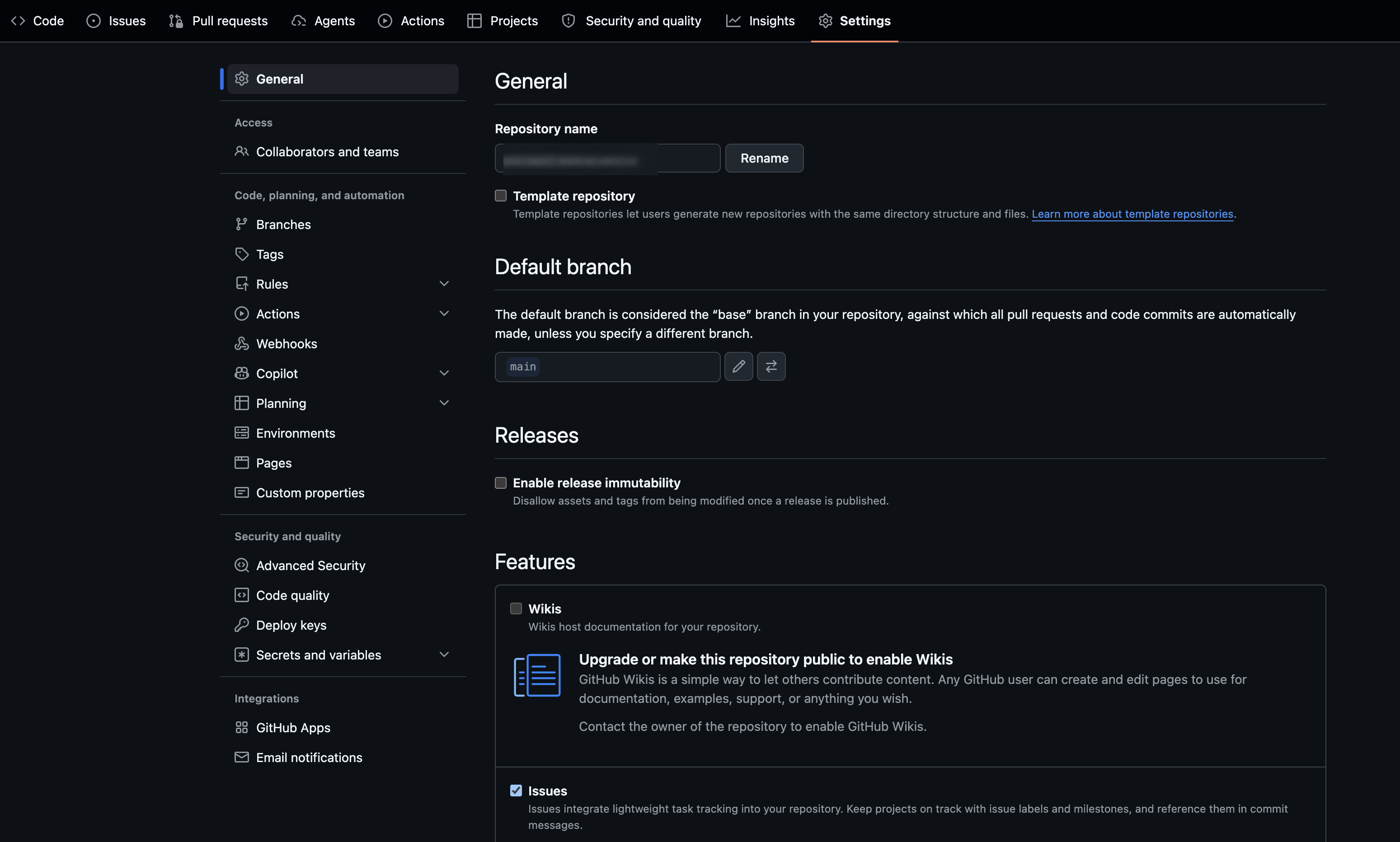Click the Issues circle-dot icon in top nav

pyautogui.click(x=94, y=21)
